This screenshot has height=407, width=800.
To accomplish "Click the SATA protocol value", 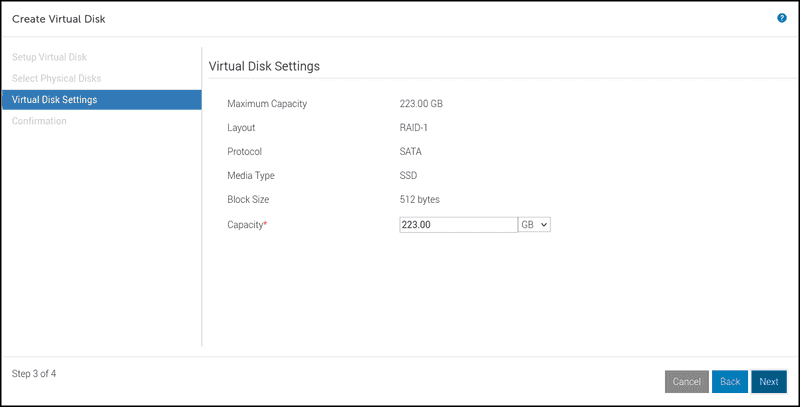I will pos(411,152).
